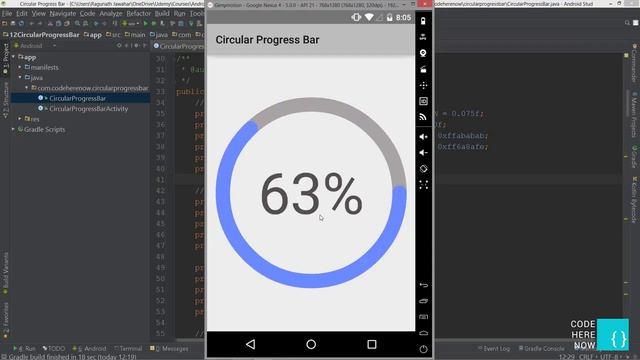Click the Paste toolbar icon
Viewport: 640px width, 360px height.
pos(67,24)
